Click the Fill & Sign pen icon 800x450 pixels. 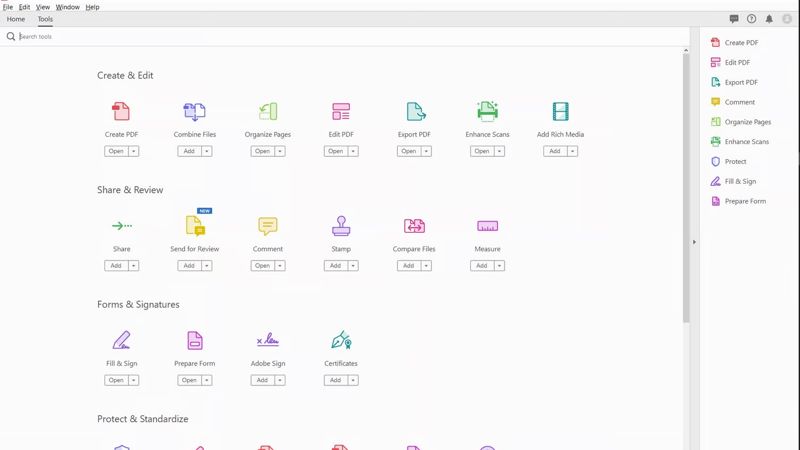[x=121, y=340]
